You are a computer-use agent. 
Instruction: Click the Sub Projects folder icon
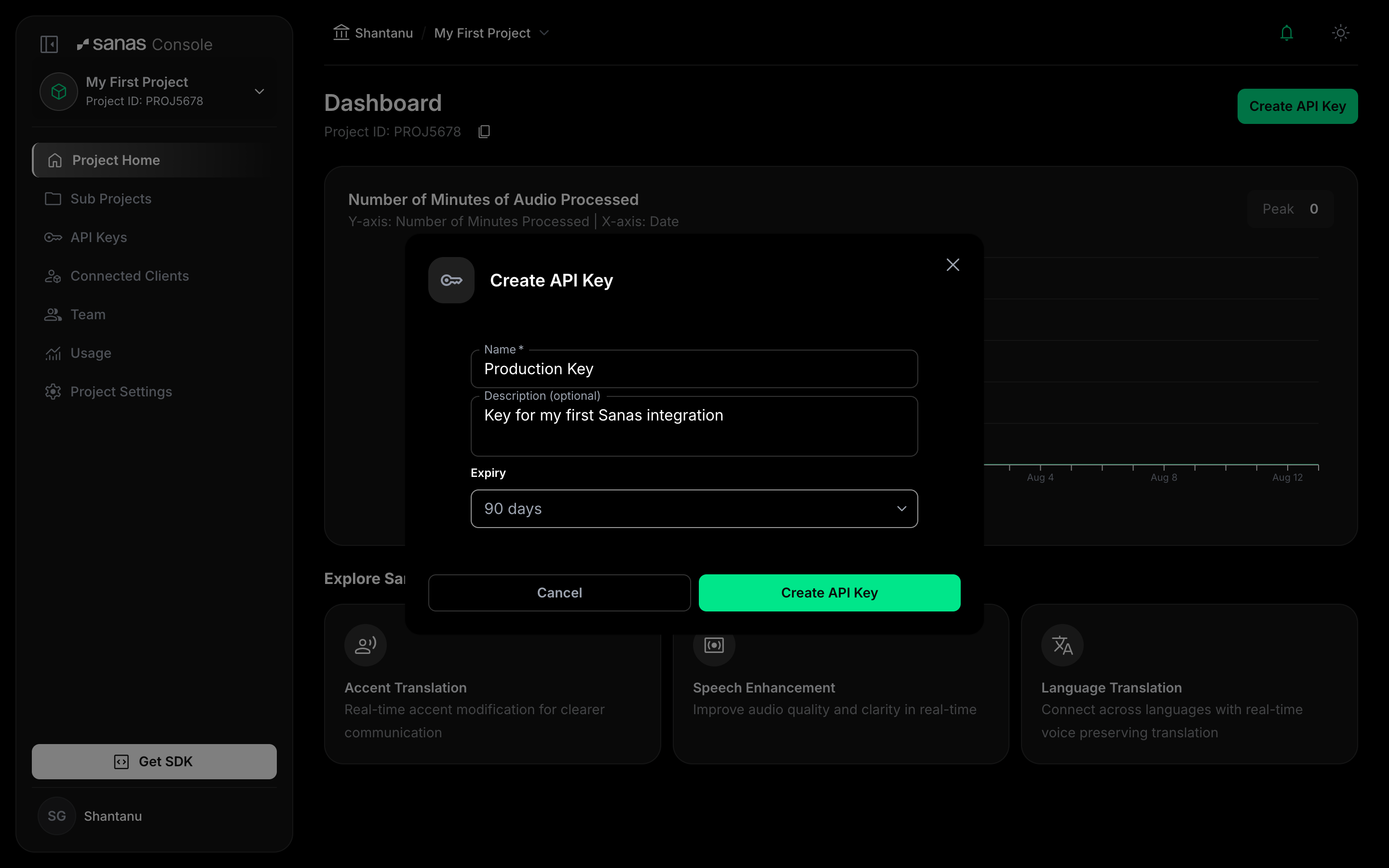point(53,199)
